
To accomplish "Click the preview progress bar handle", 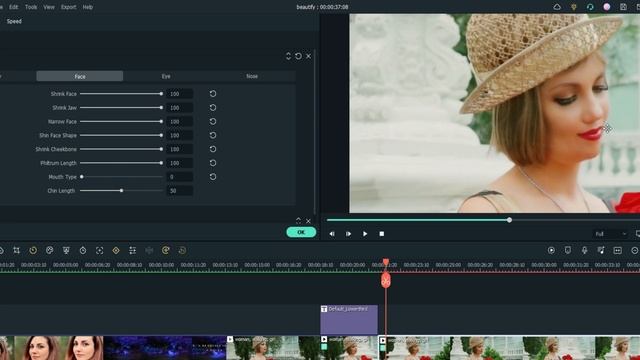I will 509,220.
